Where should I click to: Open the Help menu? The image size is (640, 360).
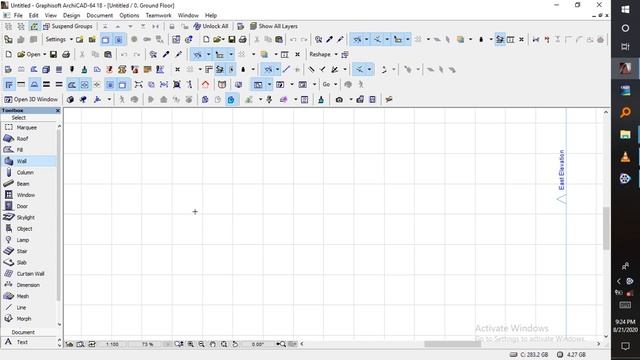(211, 15)
